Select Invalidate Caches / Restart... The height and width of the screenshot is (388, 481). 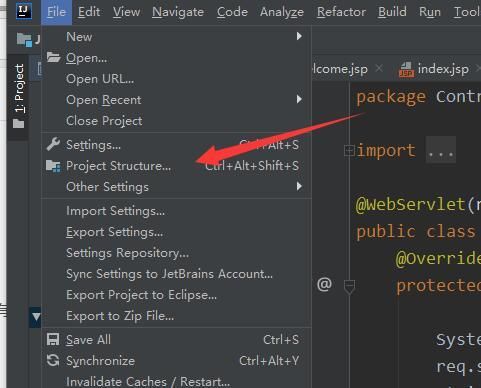[x=176, y=381]
